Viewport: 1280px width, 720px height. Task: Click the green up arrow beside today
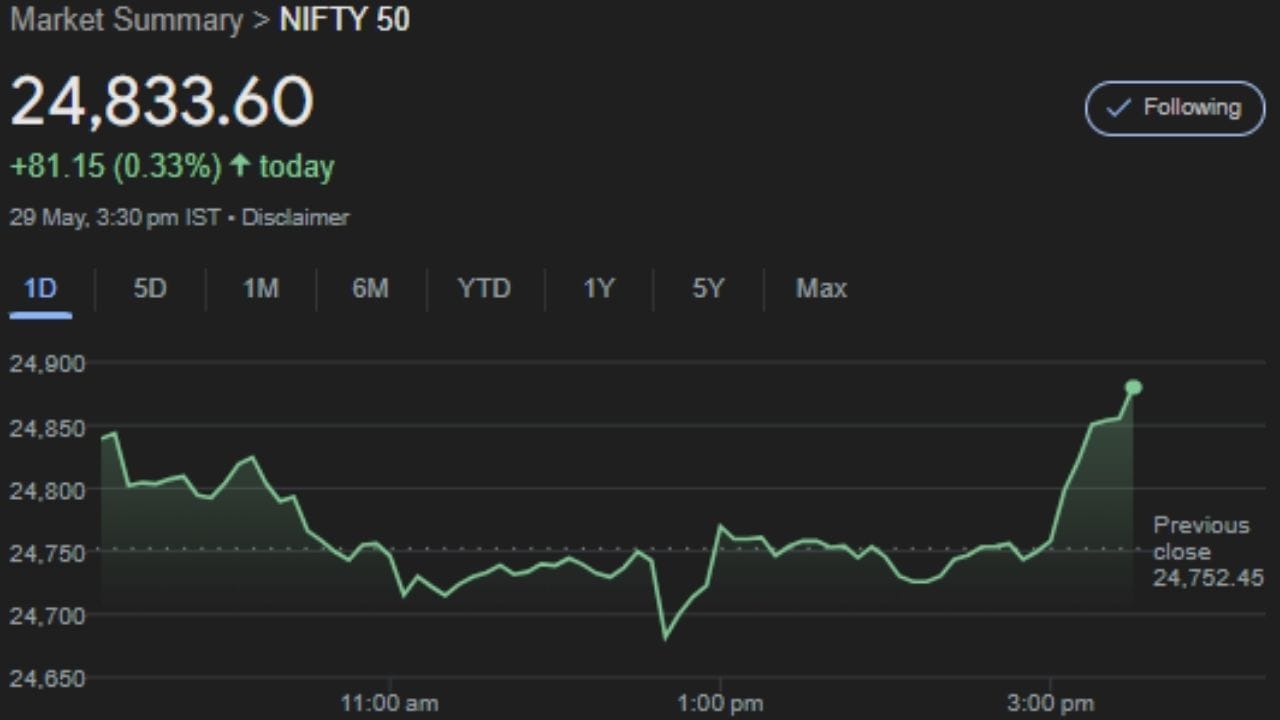[x=239, y=166]
